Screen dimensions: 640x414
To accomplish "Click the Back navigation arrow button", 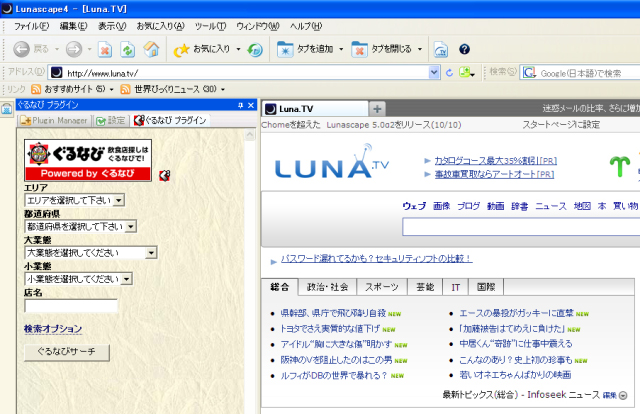I will point(21,49).
